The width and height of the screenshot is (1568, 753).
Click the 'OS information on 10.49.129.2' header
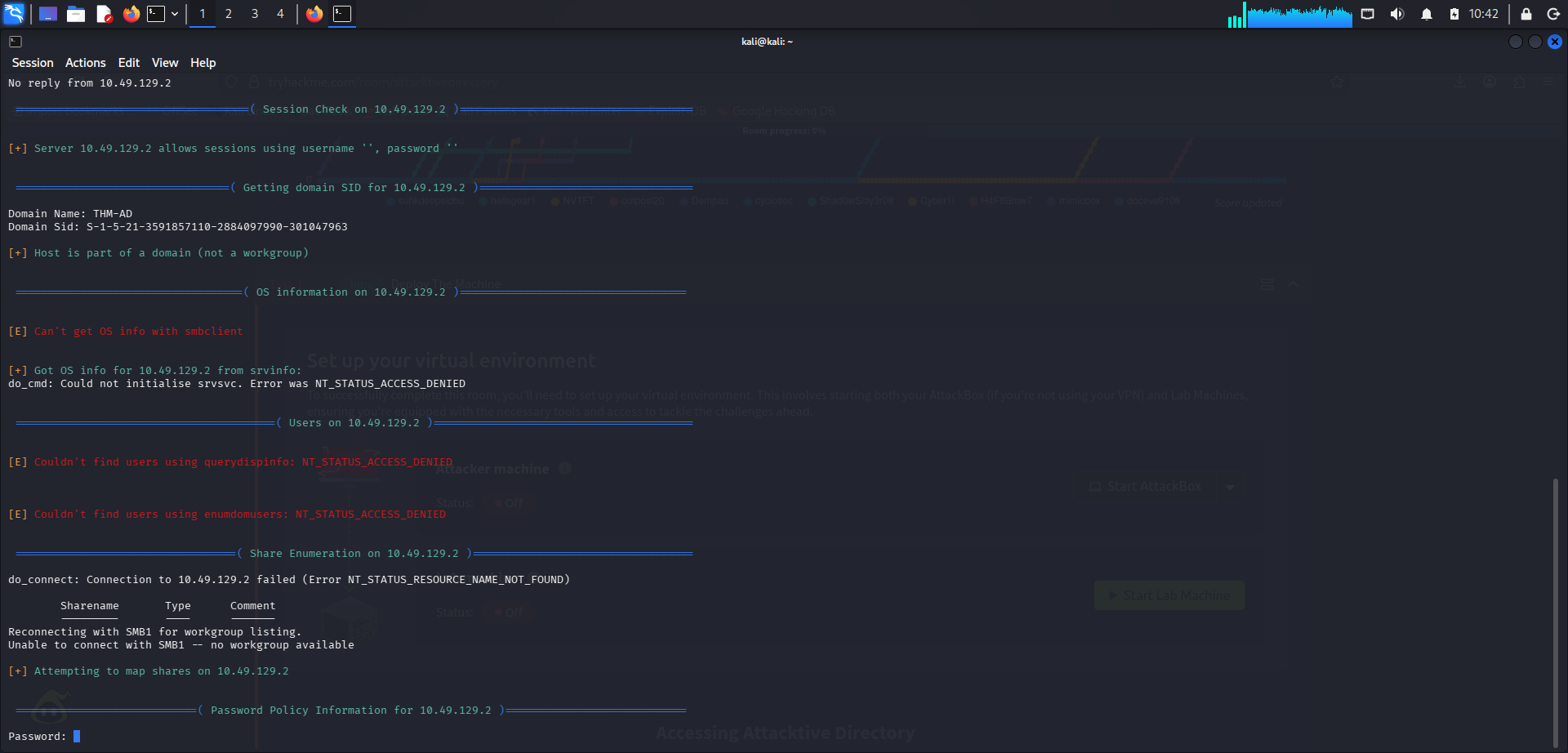click(x=351, y=292)
